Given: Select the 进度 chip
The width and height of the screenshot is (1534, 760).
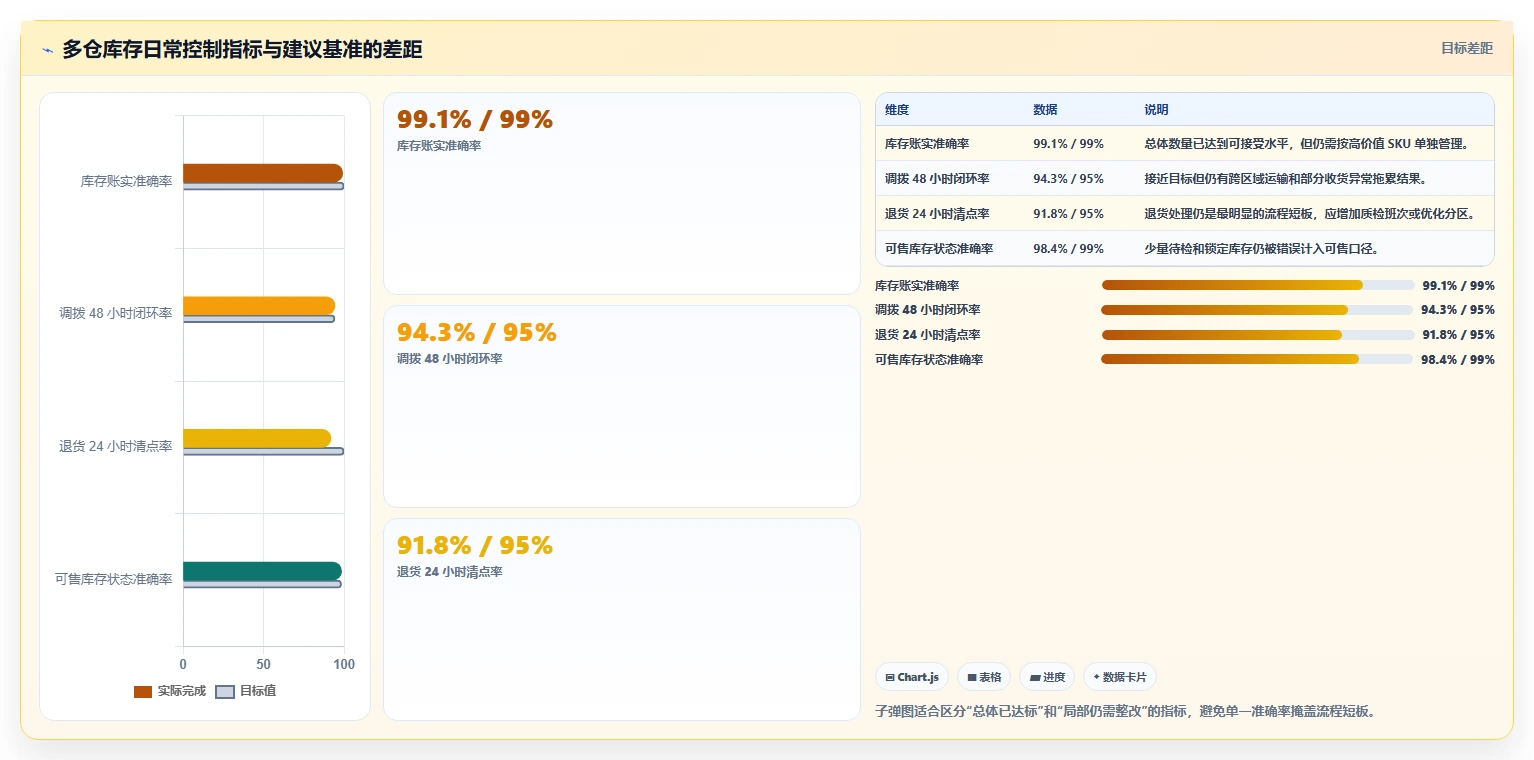Looking at the screenshot, I should [1047, 677].
